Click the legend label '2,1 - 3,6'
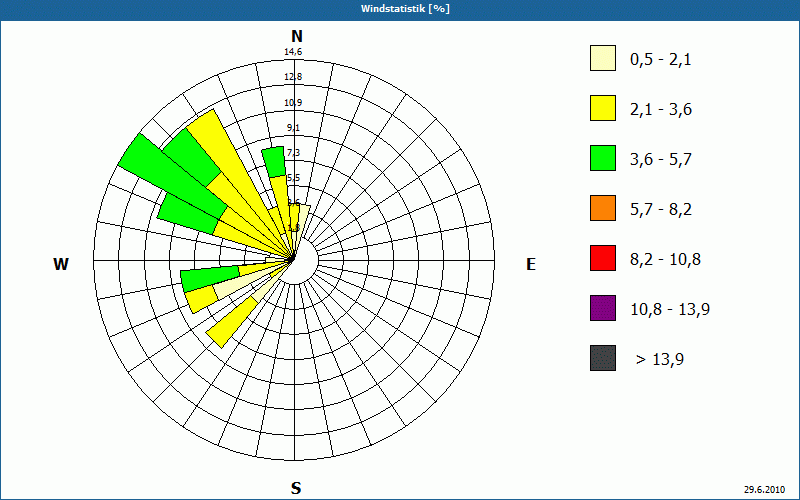Screen dimensions: 800x500 pyautogui.click(x=661, y=110)
